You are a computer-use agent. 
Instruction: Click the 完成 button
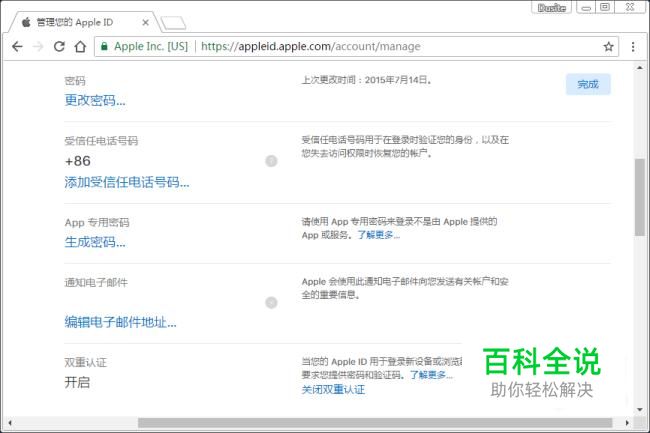pos(588,85)
